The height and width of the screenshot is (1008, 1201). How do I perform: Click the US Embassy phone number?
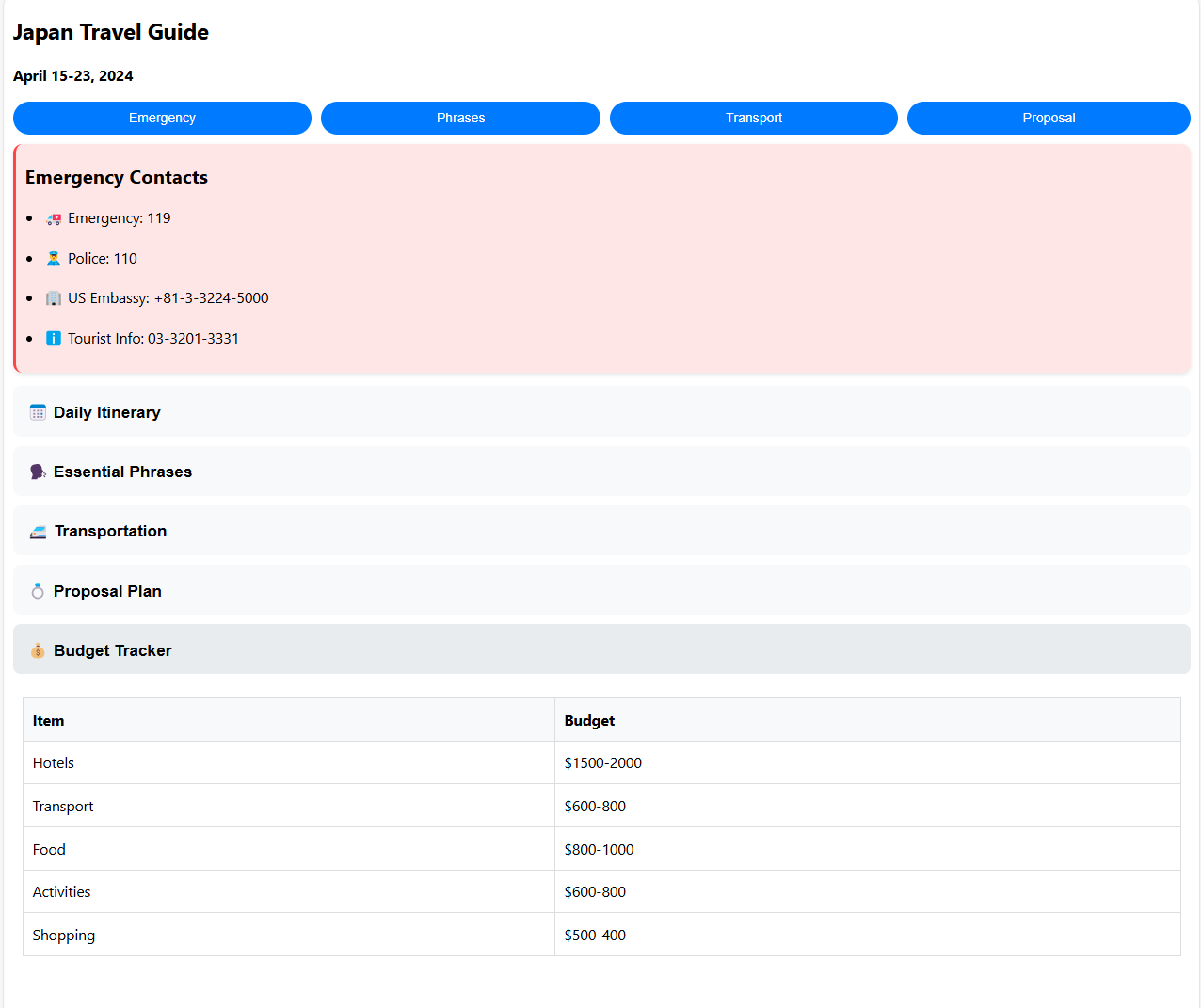click(211, 298)
